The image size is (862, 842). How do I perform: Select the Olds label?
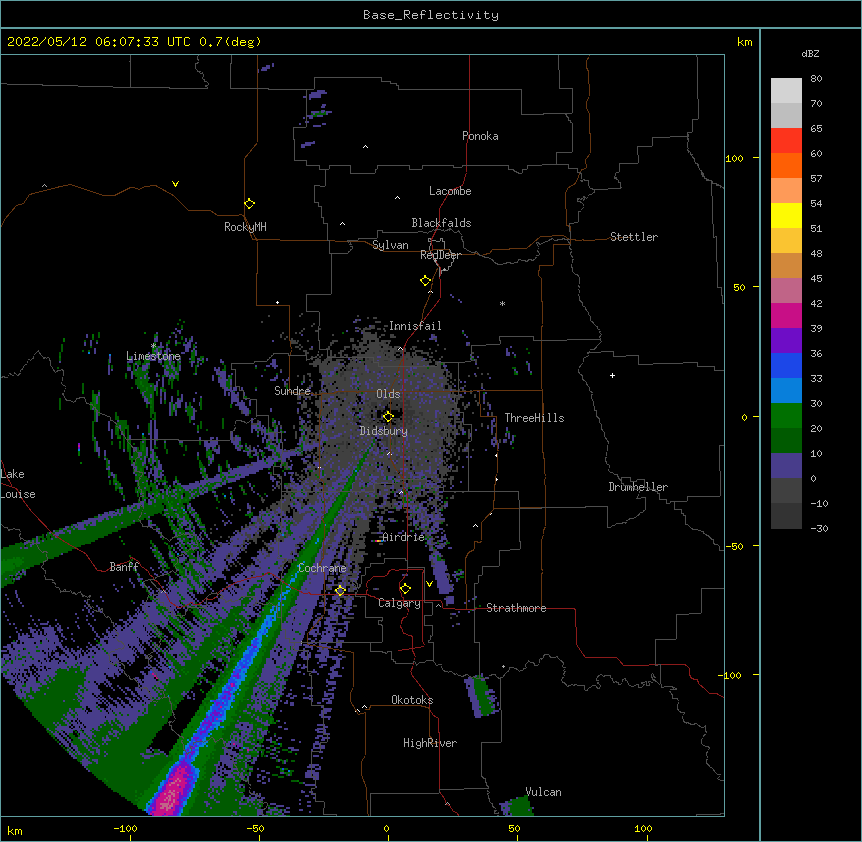(388, 394)
